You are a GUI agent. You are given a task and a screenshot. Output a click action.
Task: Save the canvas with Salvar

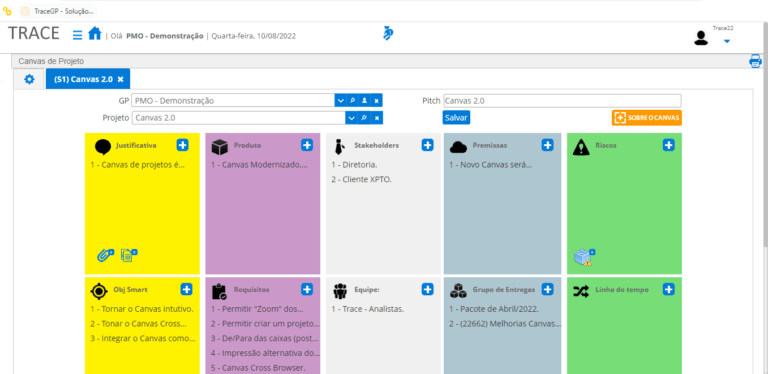pos(456,118)
